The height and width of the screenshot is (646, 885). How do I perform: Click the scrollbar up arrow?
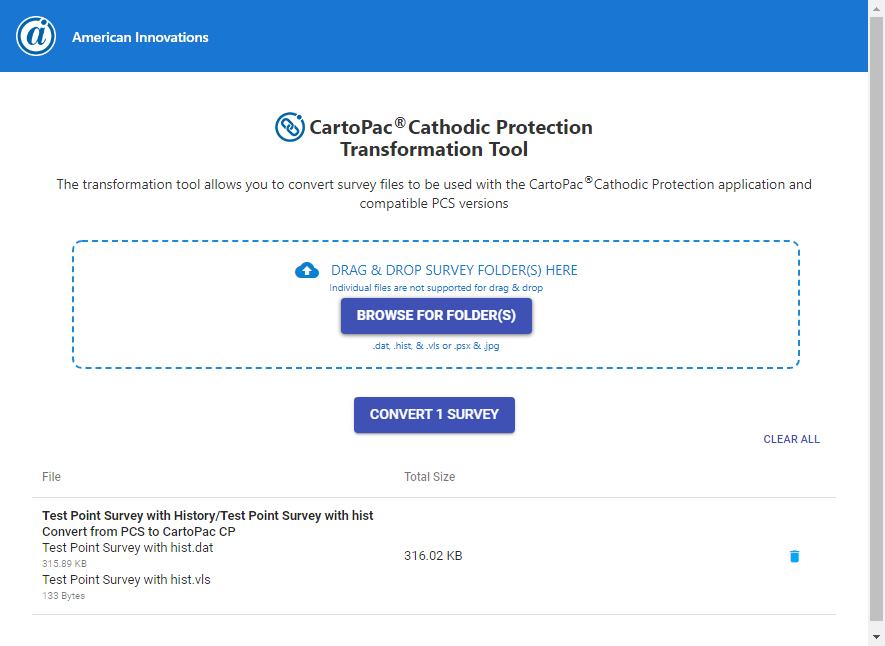[876, 8]
